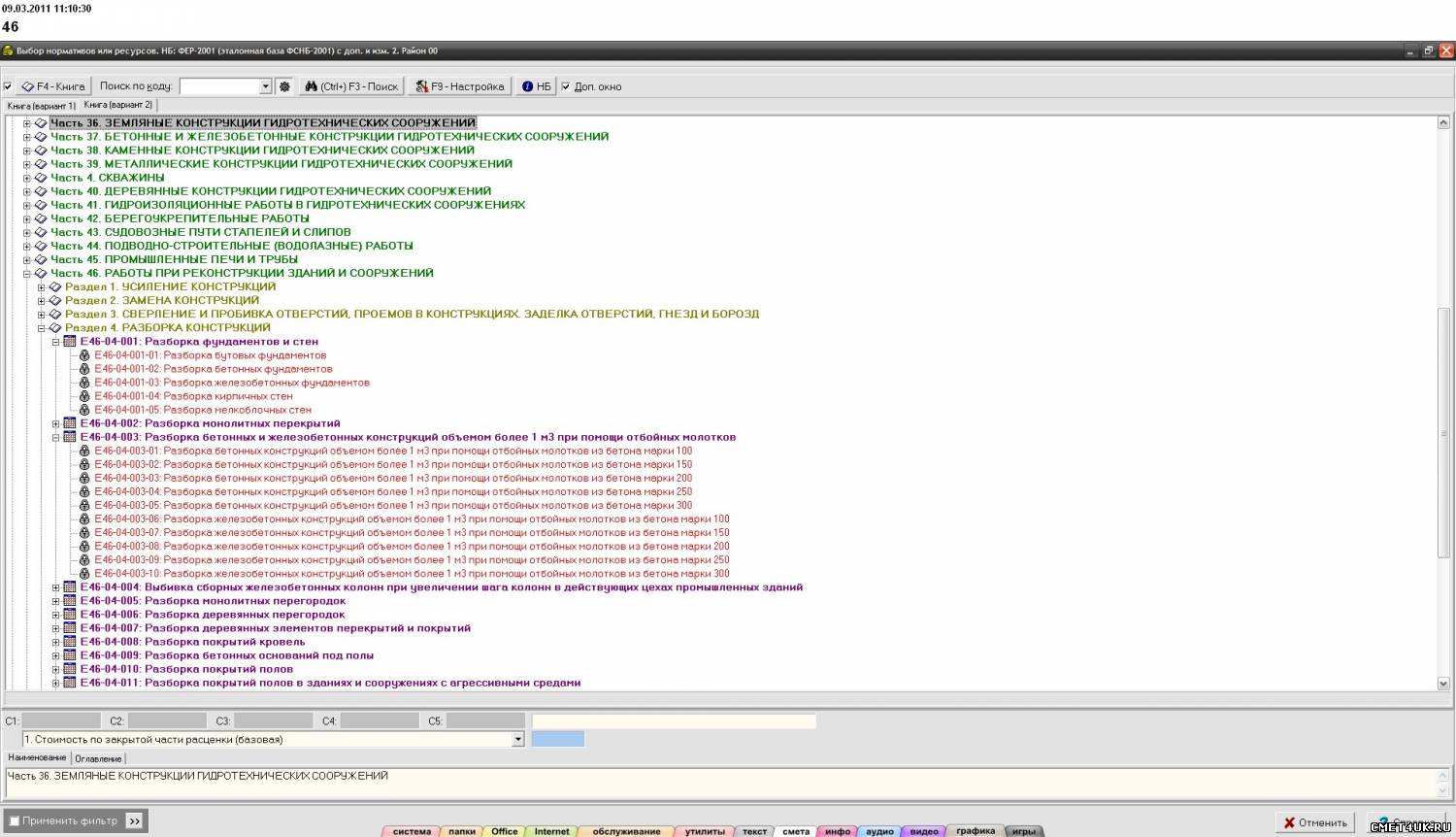Click the book icon of Раздел 3 row
1456x837 pixels.
pyautogui.click(x=55, y=314)
